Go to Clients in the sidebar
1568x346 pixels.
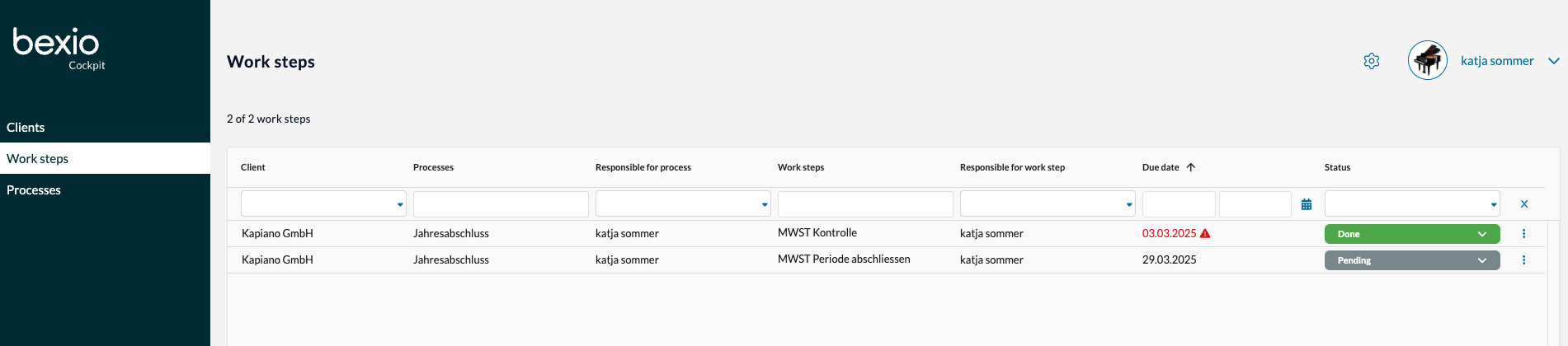click(x=26, y=128)
